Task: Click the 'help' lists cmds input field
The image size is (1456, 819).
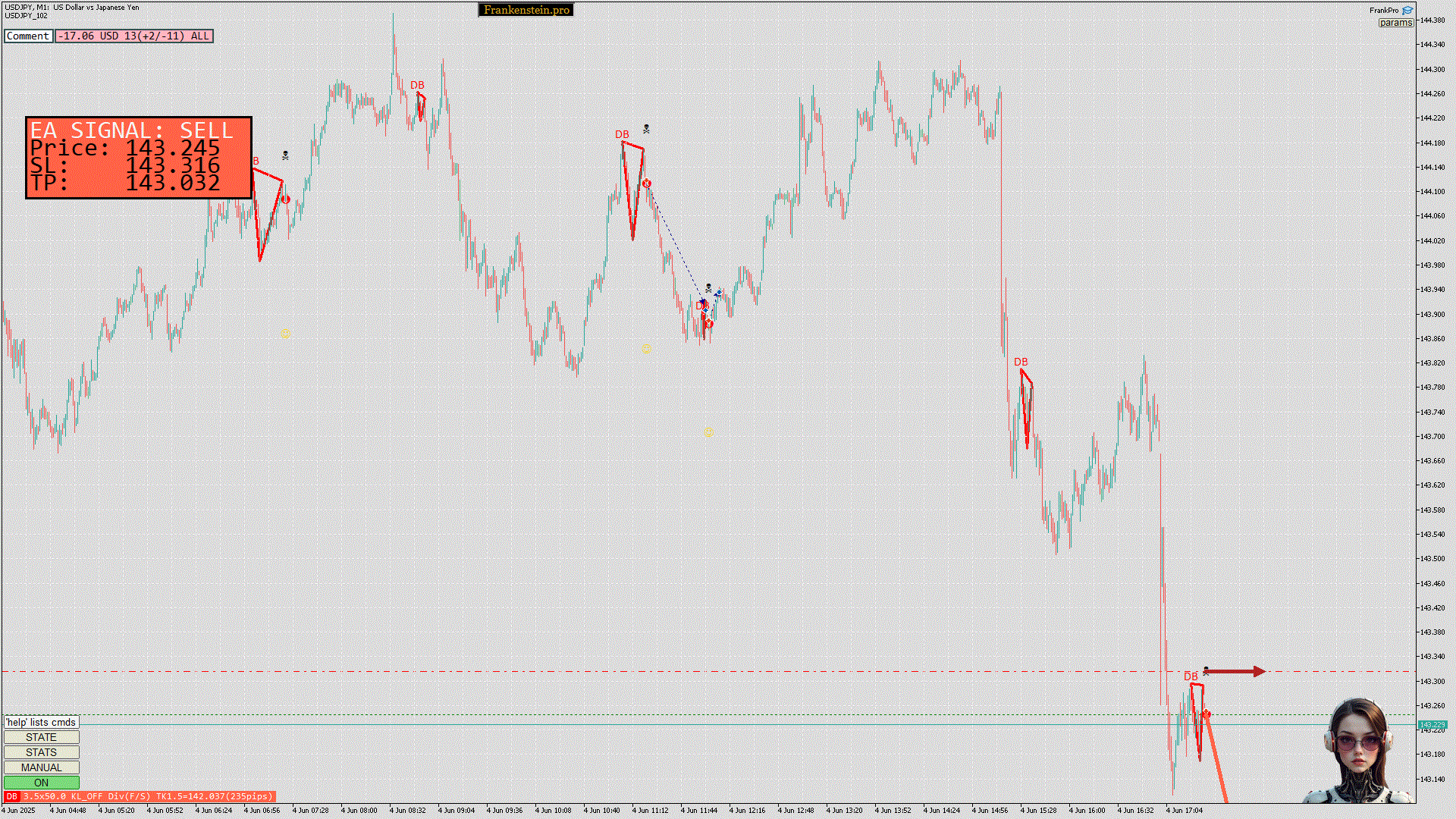Action: [x=41, y=722]
